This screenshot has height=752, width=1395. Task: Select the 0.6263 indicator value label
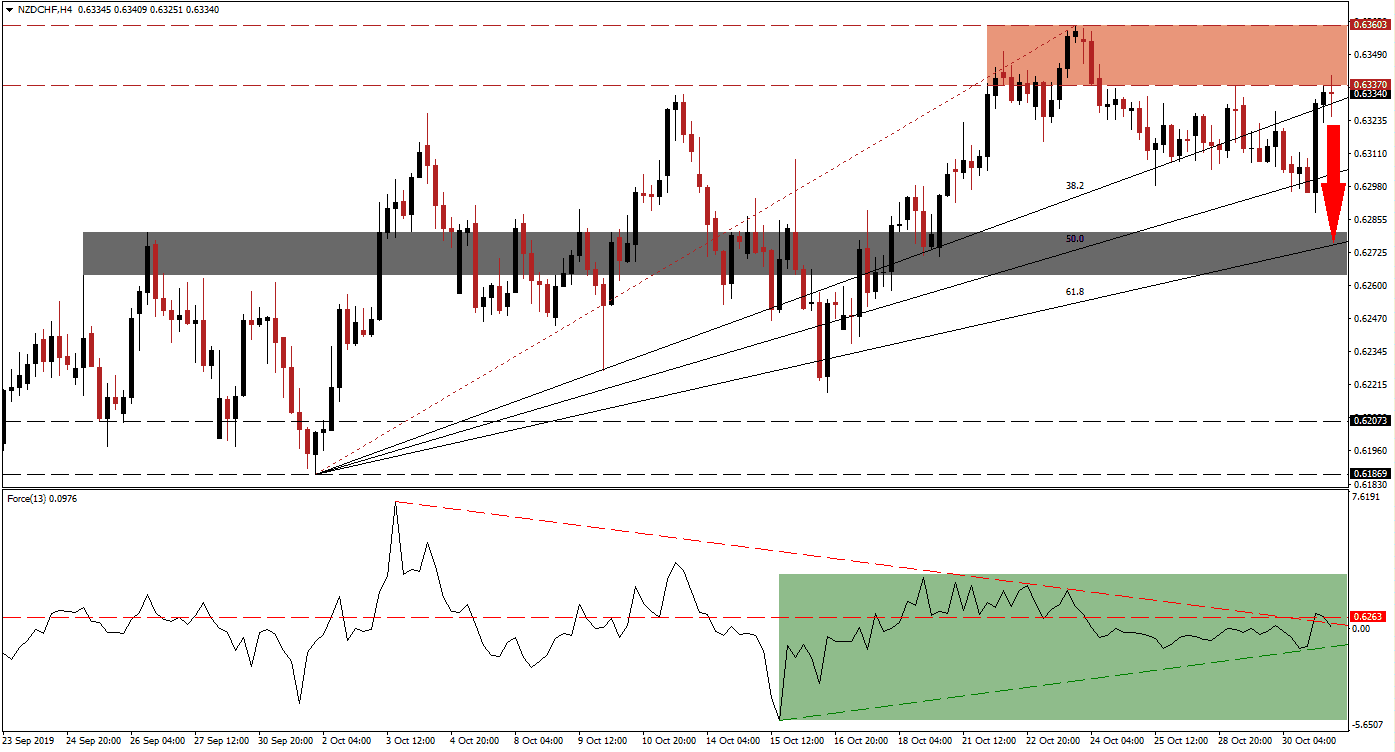tap(1366, 617)
